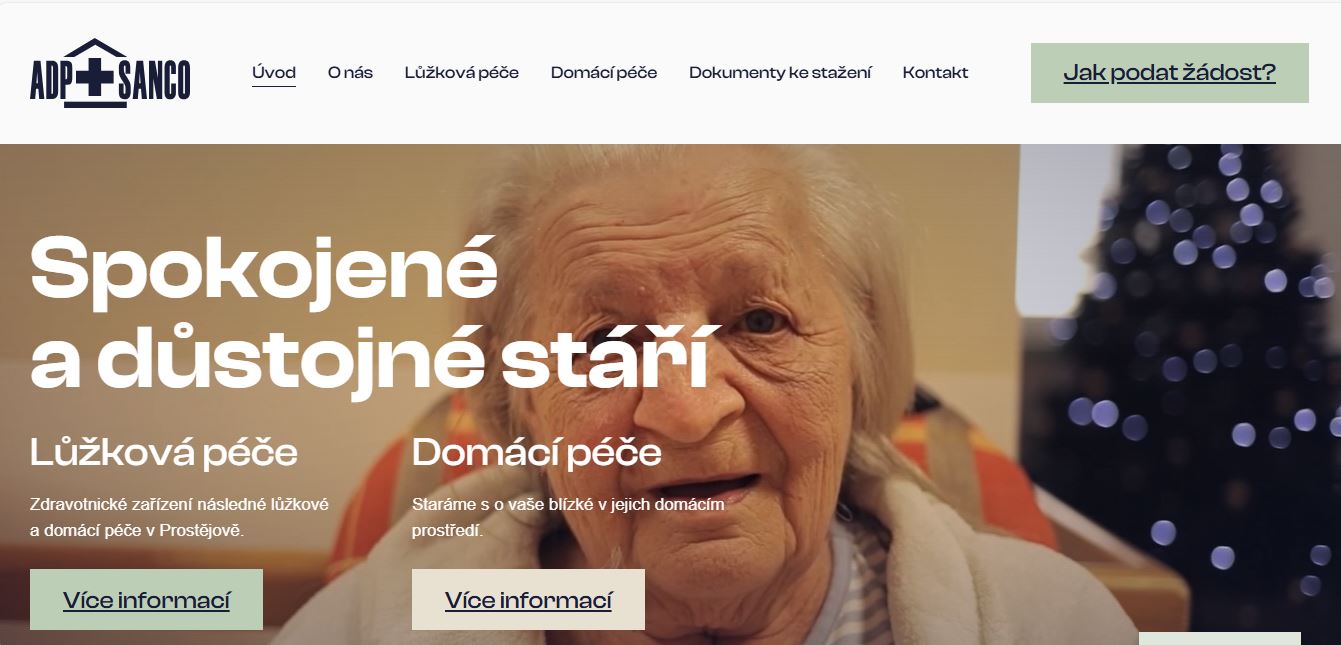The width and height of the screenshot is (1341, 645).
Task: Click the green Více informací button for Lůžková péče
Action: point(146,600)
